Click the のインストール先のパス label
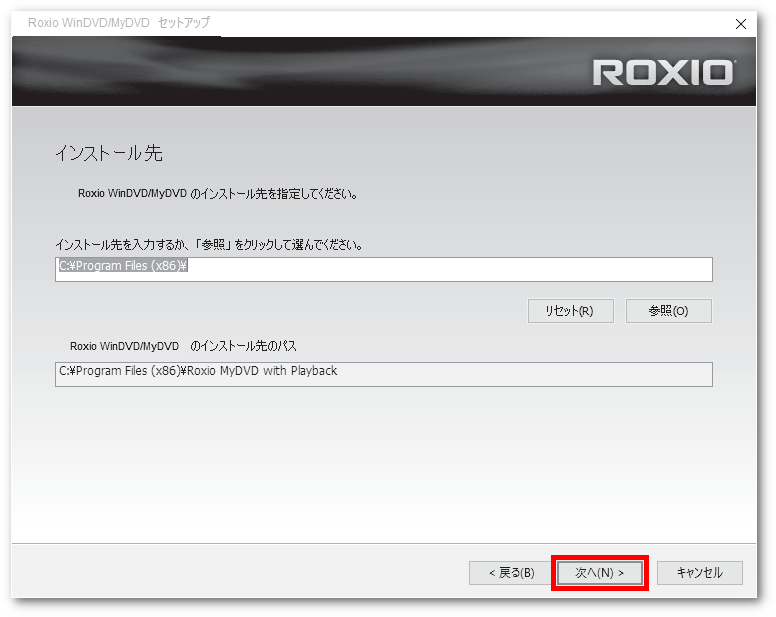 [243, 346]
